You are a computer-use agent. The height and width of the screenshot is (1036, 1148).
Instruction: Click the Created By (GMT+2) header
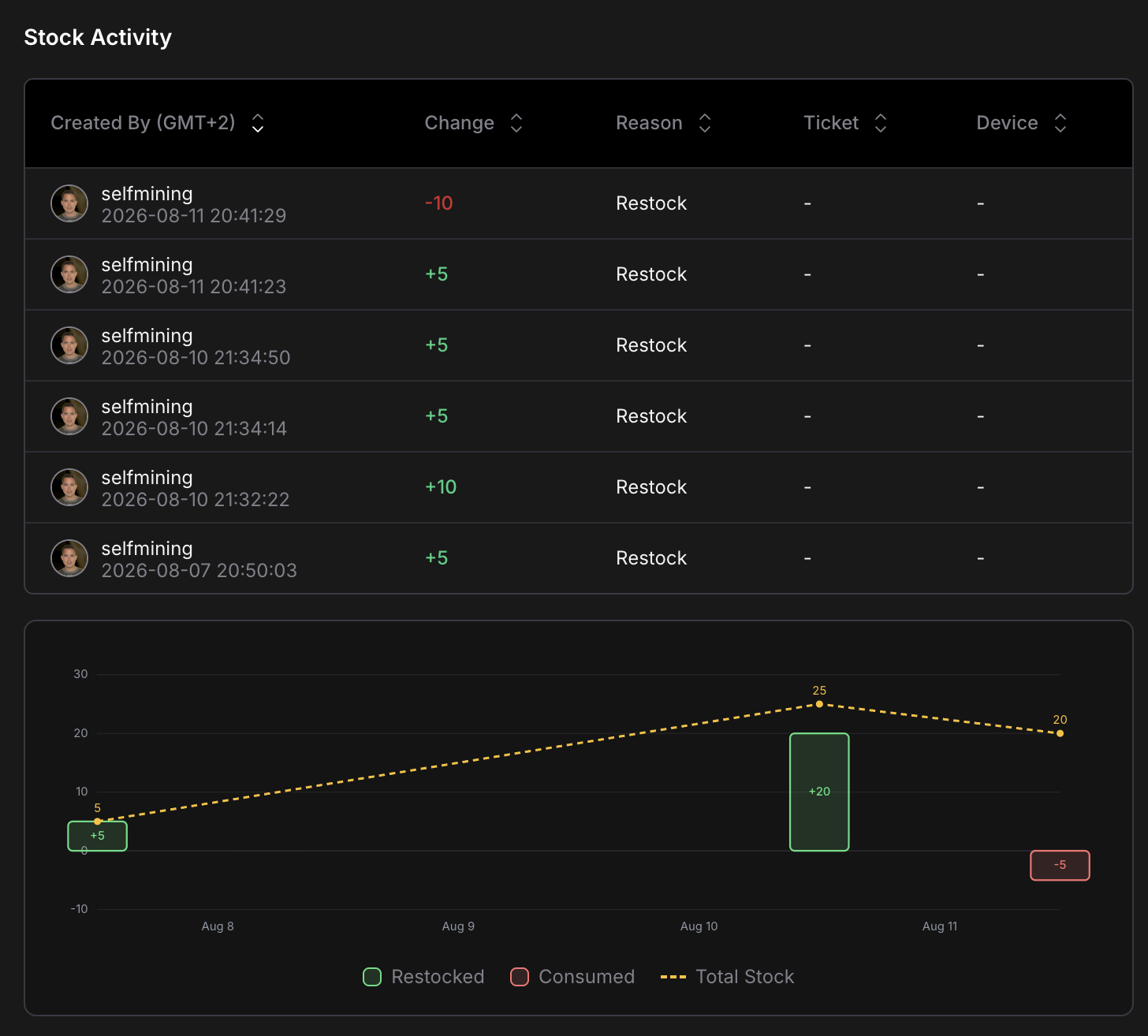(143, 123)
